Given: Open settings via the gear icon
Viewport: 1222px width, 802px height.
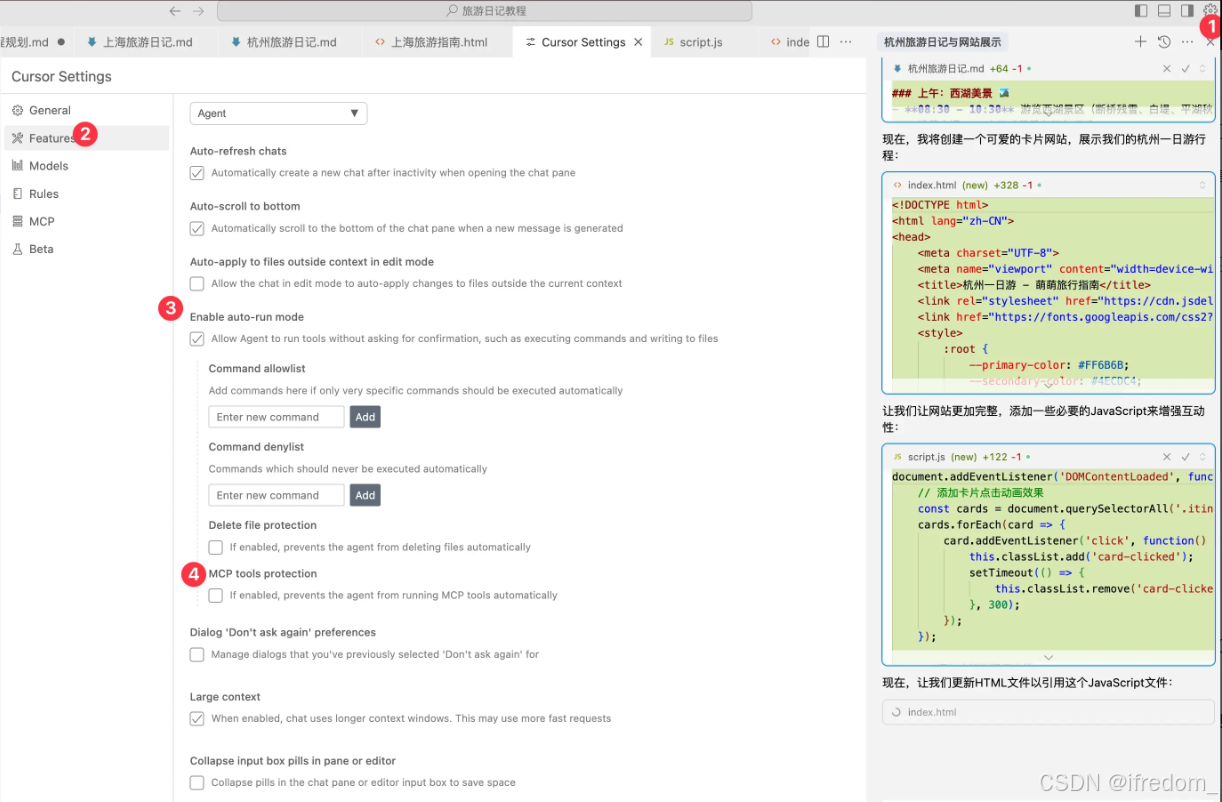Looking at the screenshot, I should [1210, 10].
